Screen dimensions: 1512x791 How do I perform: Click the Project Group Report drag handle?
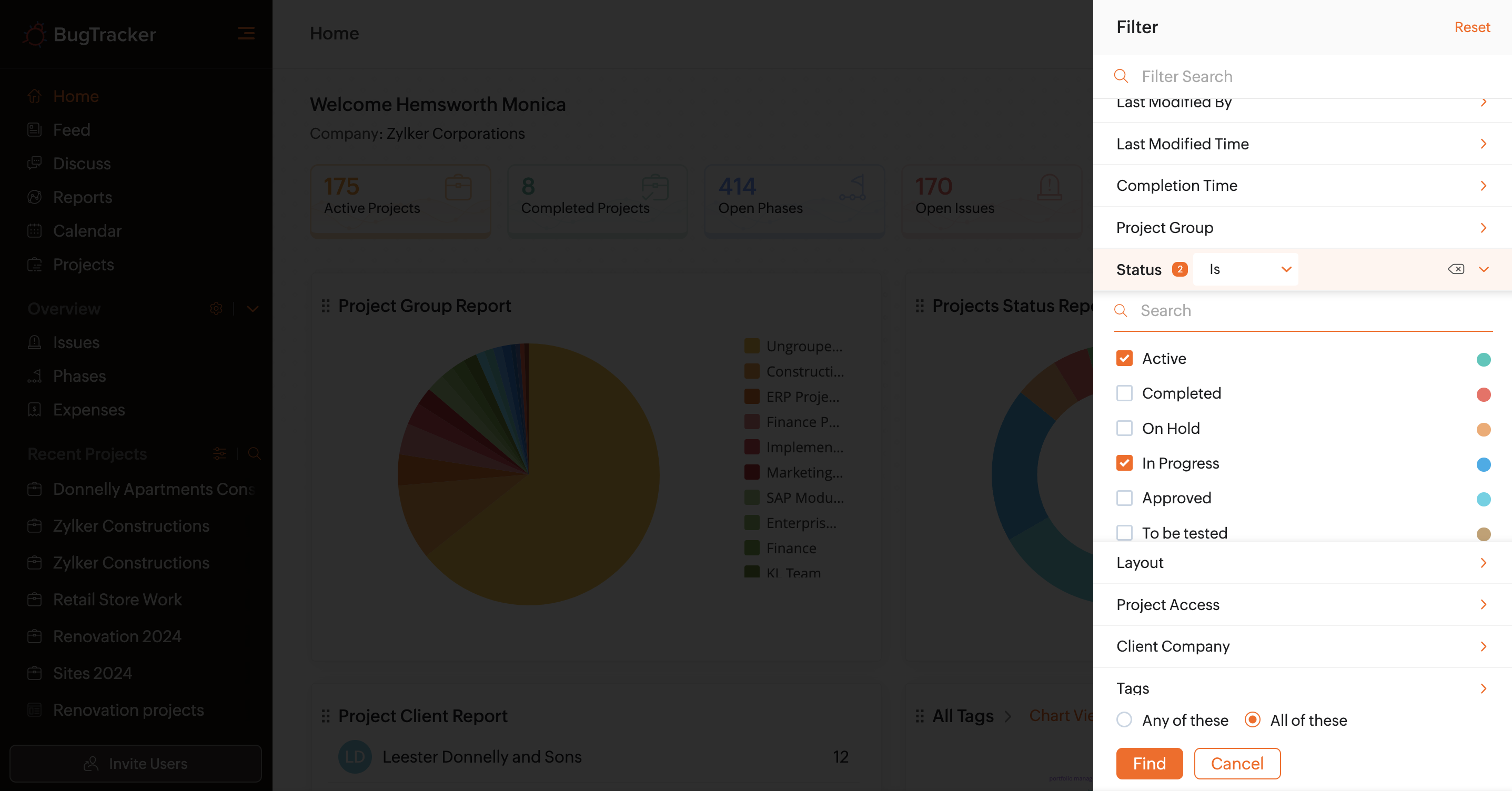pos(326,306)
